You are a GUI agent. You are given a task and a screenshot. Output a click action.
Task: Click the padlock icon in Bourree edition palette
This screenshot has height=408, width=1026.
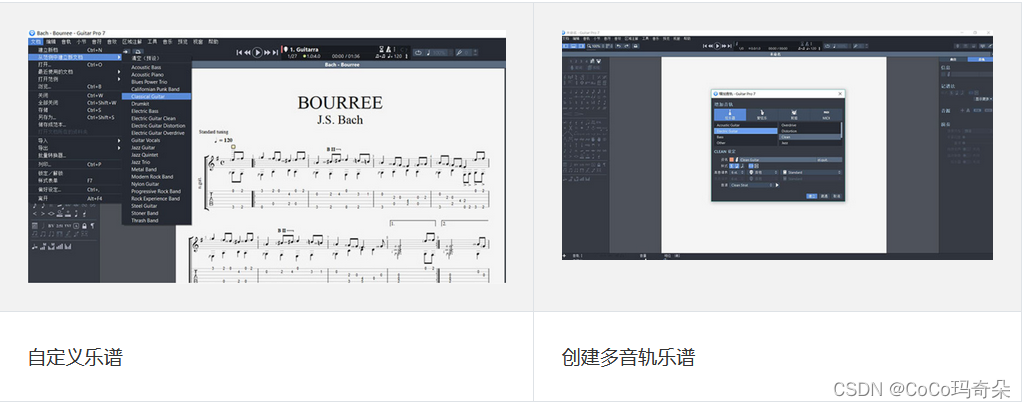(84, 226)
